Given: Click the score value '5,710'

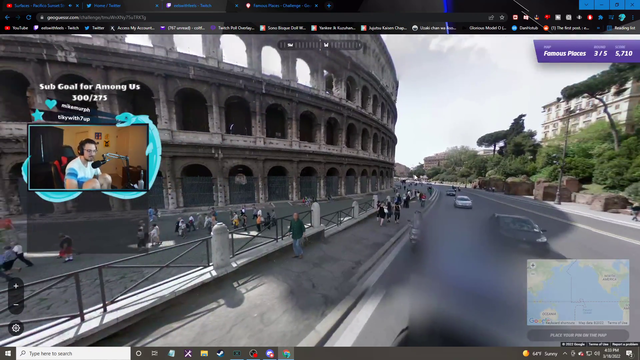Looking at the screenshot, I should tap(623, 53).
